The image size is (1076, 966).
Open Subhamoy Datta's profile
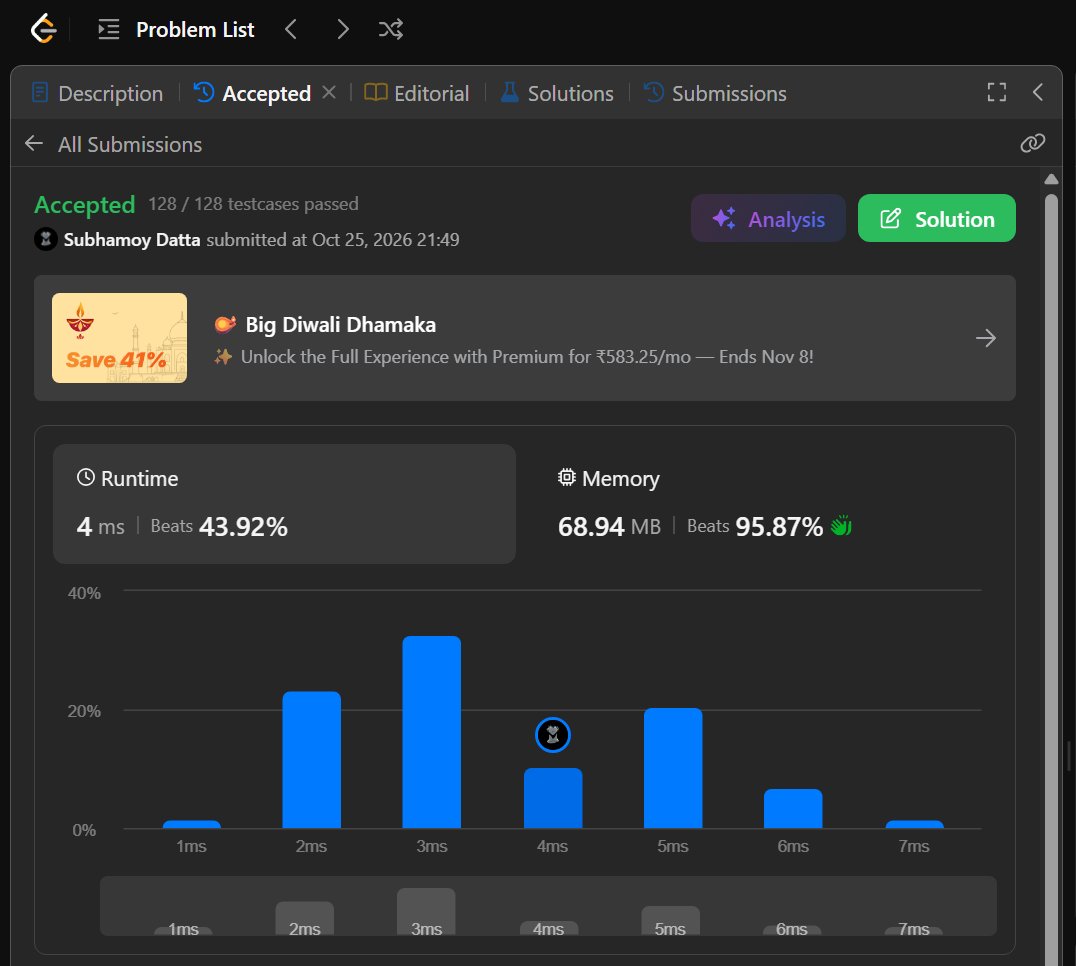(x=132, y=239)
